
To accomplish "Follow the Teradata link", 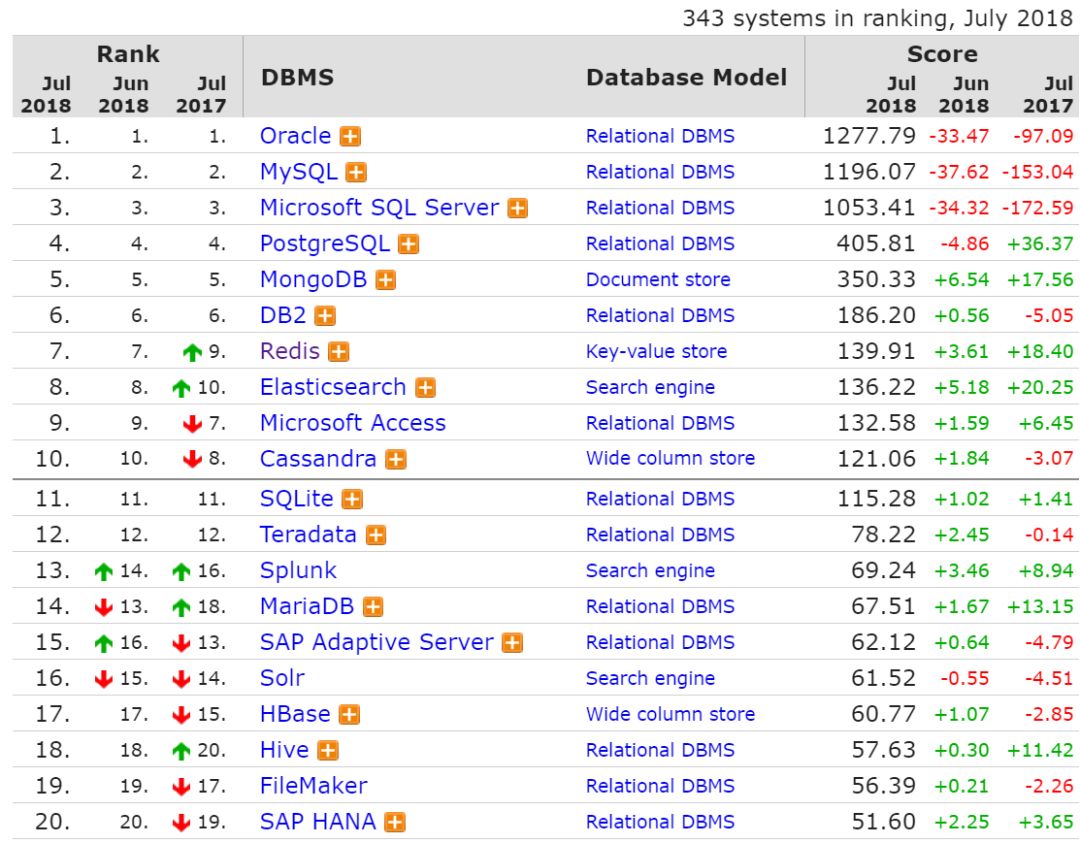I will tap(309, 534).
